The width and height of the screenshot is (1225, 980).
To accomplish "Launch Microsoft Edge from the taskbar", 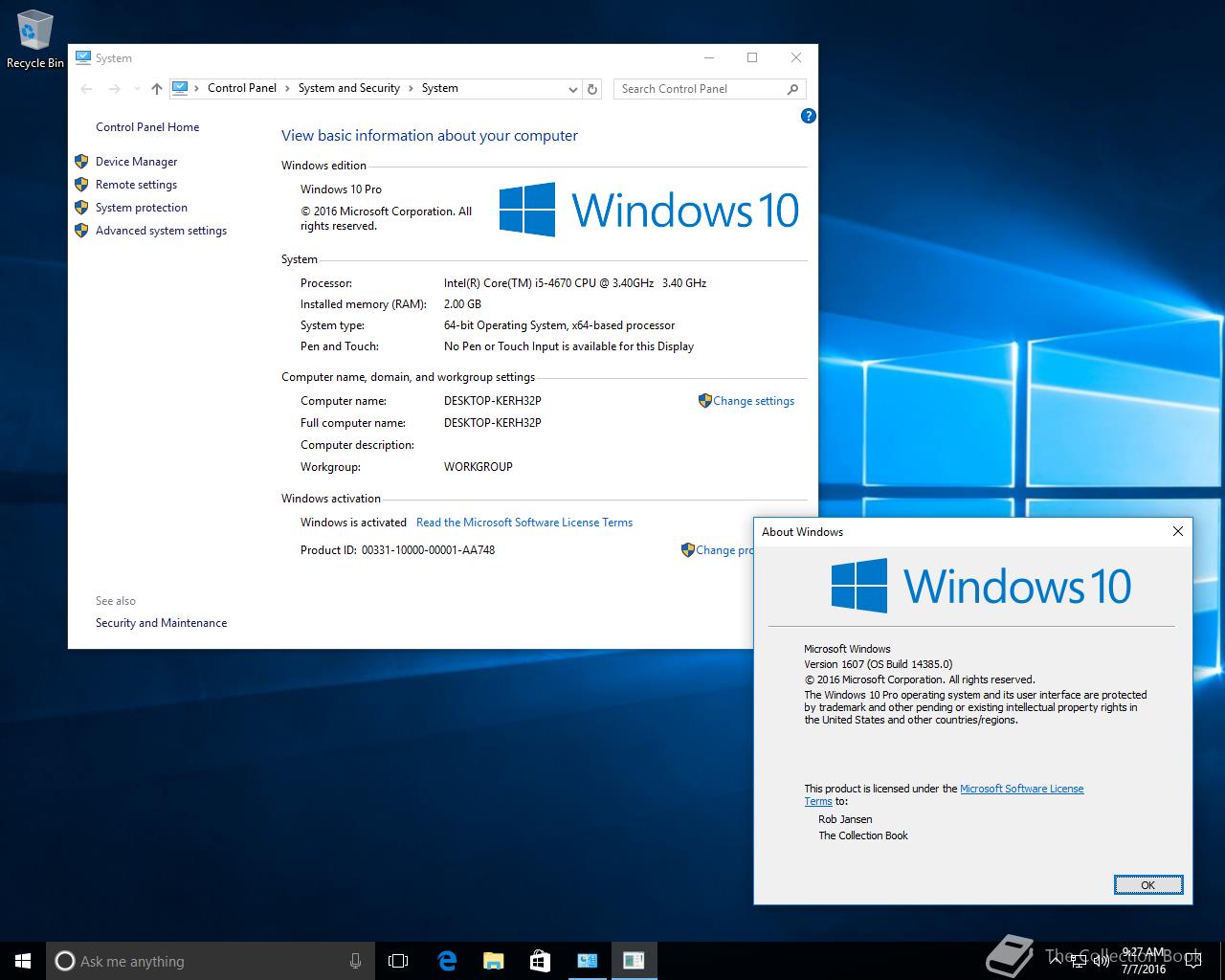I will (x=446, y=961).
